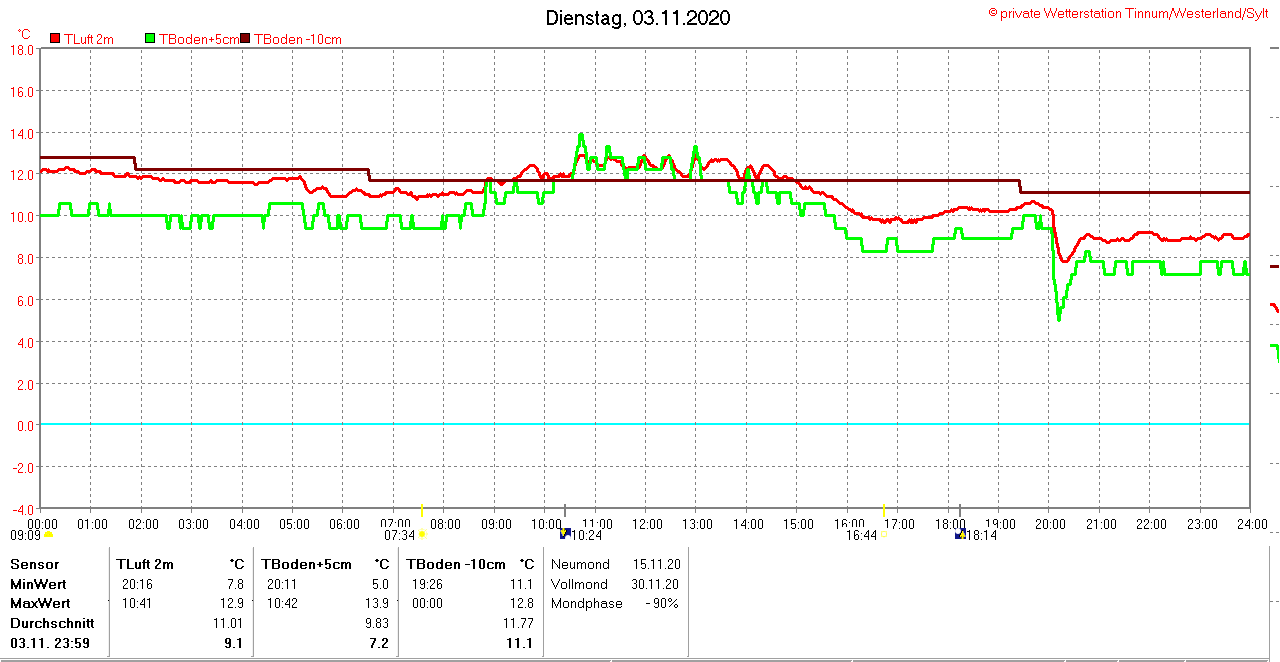Click the moonrise icon at 10:24
Viewport: 1280px width, 662px height.
pyautogui.click(x=564, y=534)
